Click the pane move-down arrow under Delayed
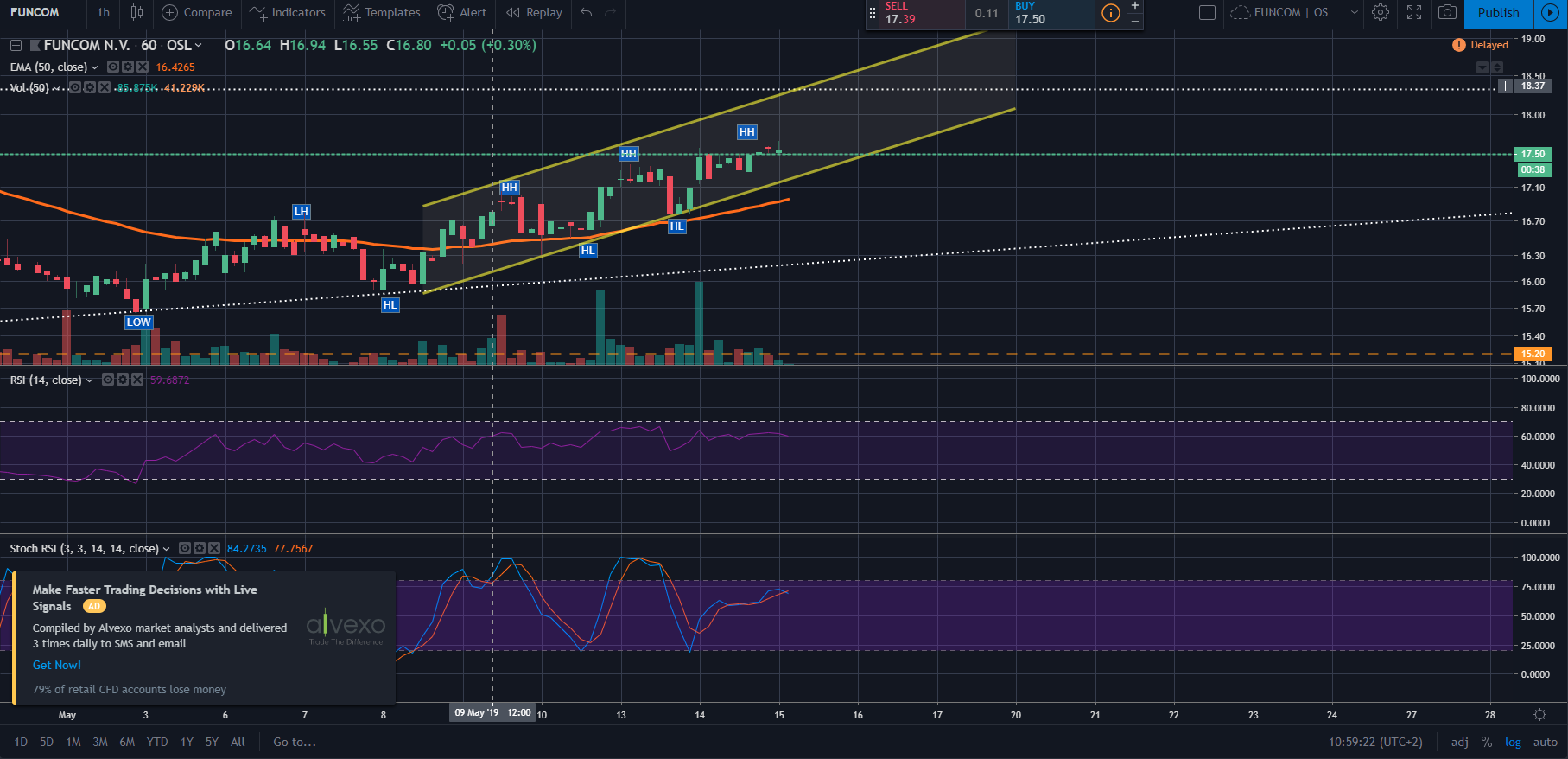The height and width of the screenshot is (759, 1568). coord(1482,67)
